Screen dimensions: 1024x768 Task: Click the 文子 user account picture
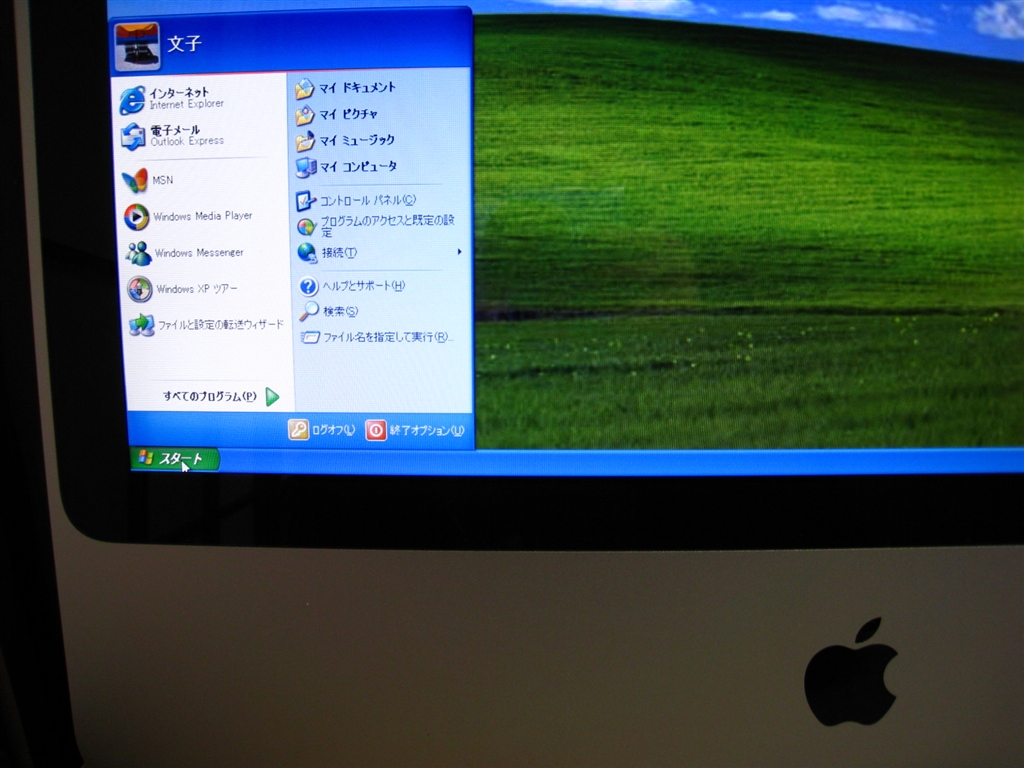pyautogui.click(x=137, y=46)
